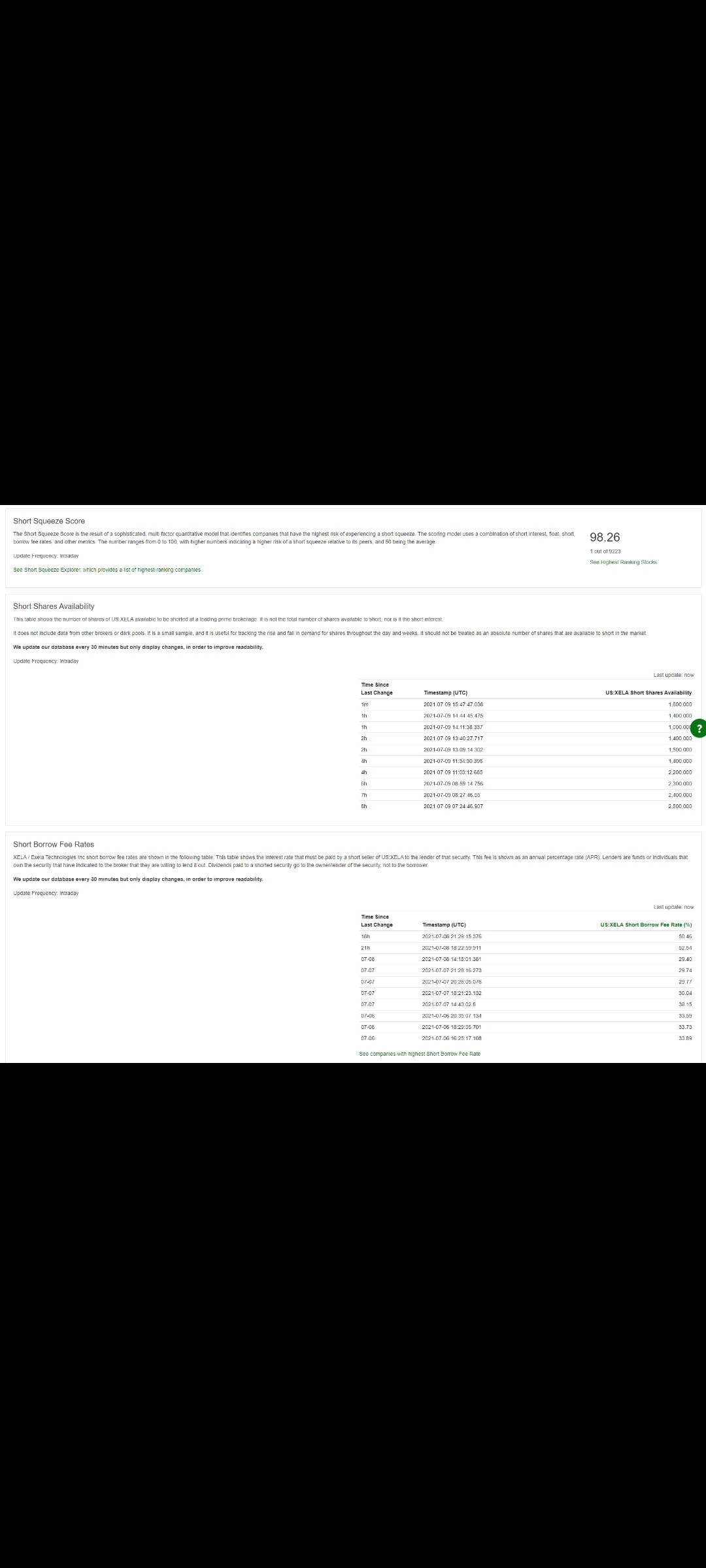Click 'Last update: now' above the shares availability table
Screen dimensions: 706x1568
(674, 675)
